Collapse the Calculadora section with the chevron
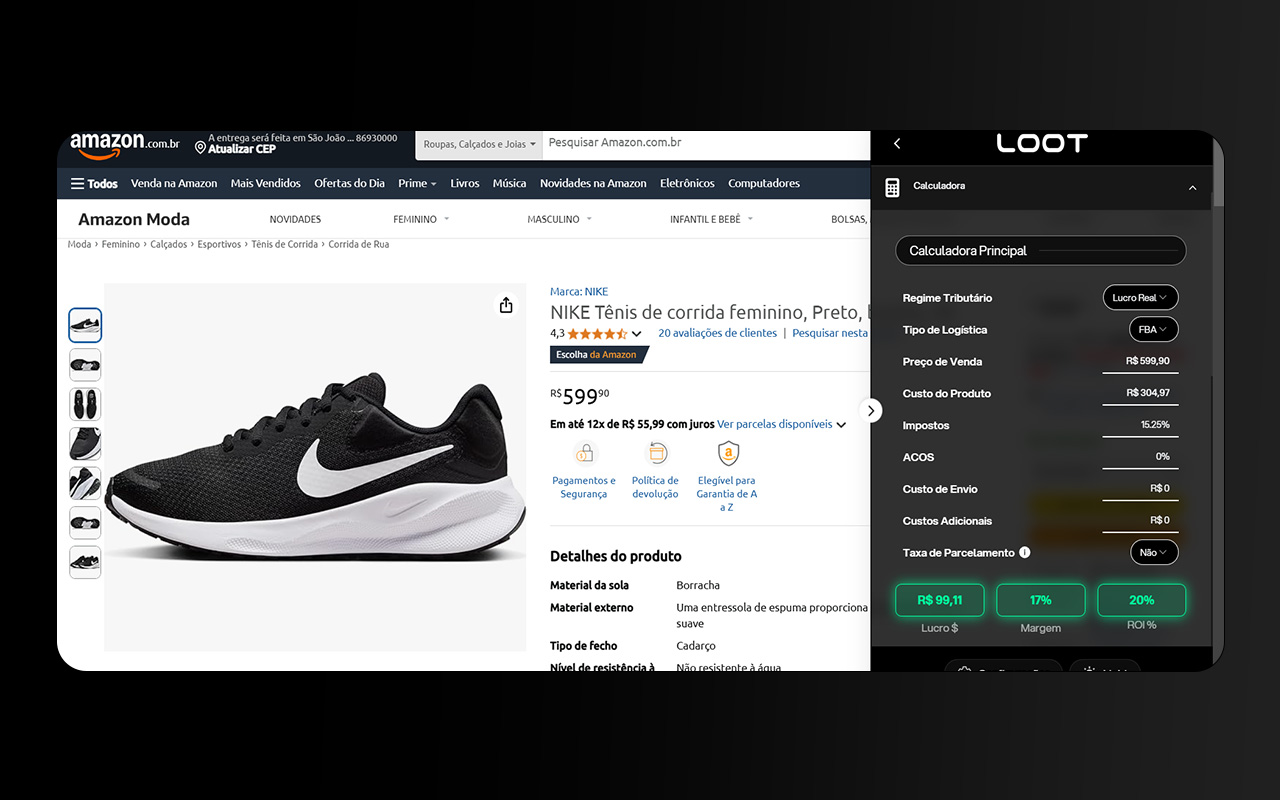Image resolution: width=1280 pixels, height=800 pixels. pos(1192,187)
